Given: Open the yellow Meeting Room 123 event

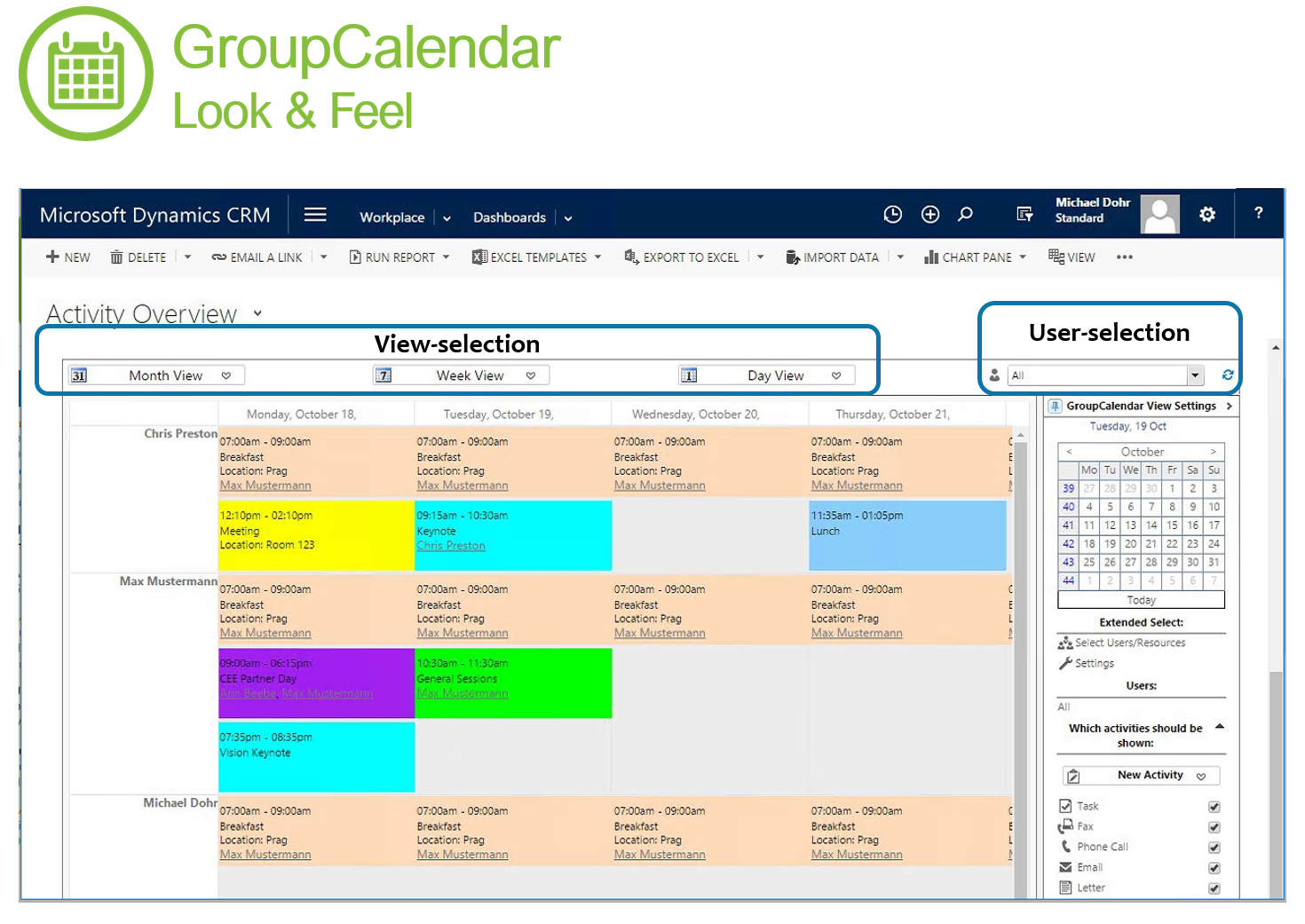Looking at the screenshot, I should pos(316,536).
